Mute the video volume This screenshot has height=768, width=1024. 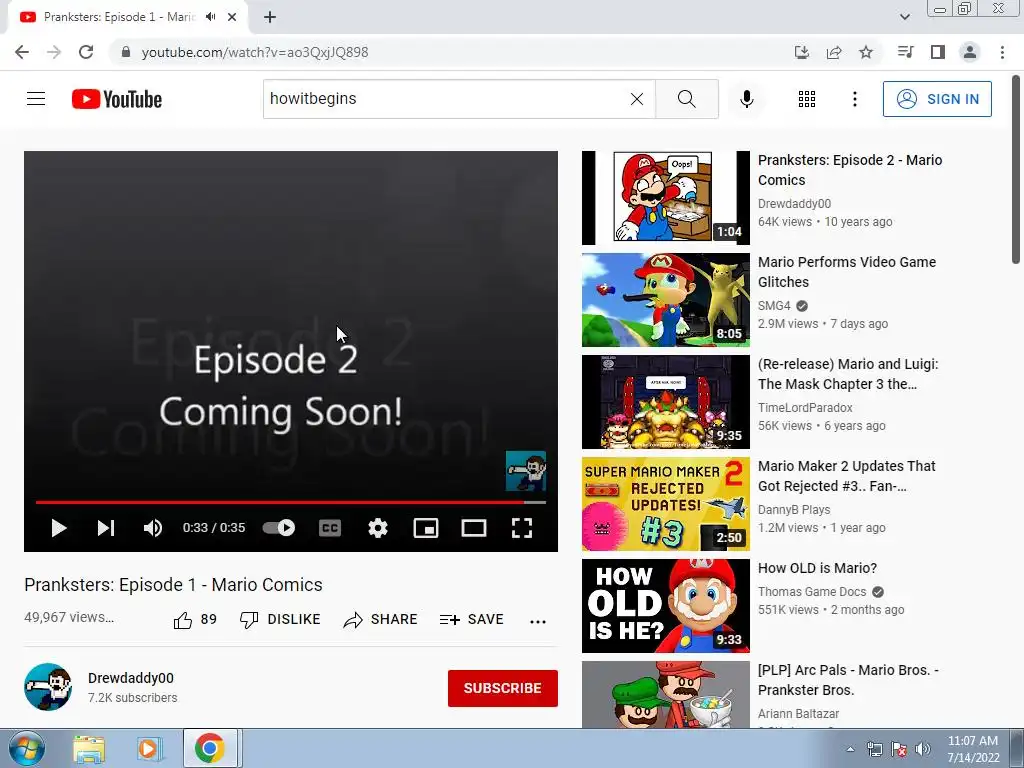(153, 528)
